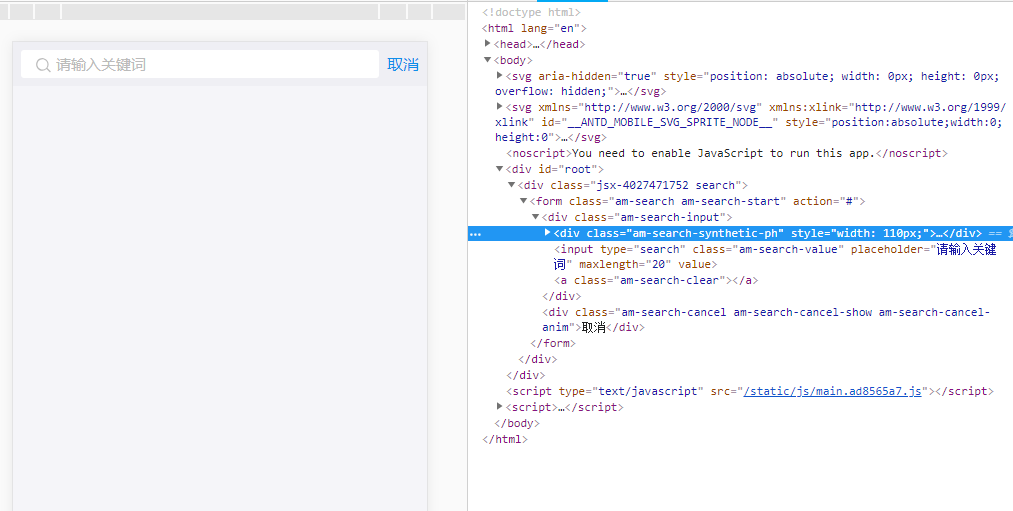Click the magnifier icon in search box
The height and width of the screenshot is (511, 1013).
point(43,65)
